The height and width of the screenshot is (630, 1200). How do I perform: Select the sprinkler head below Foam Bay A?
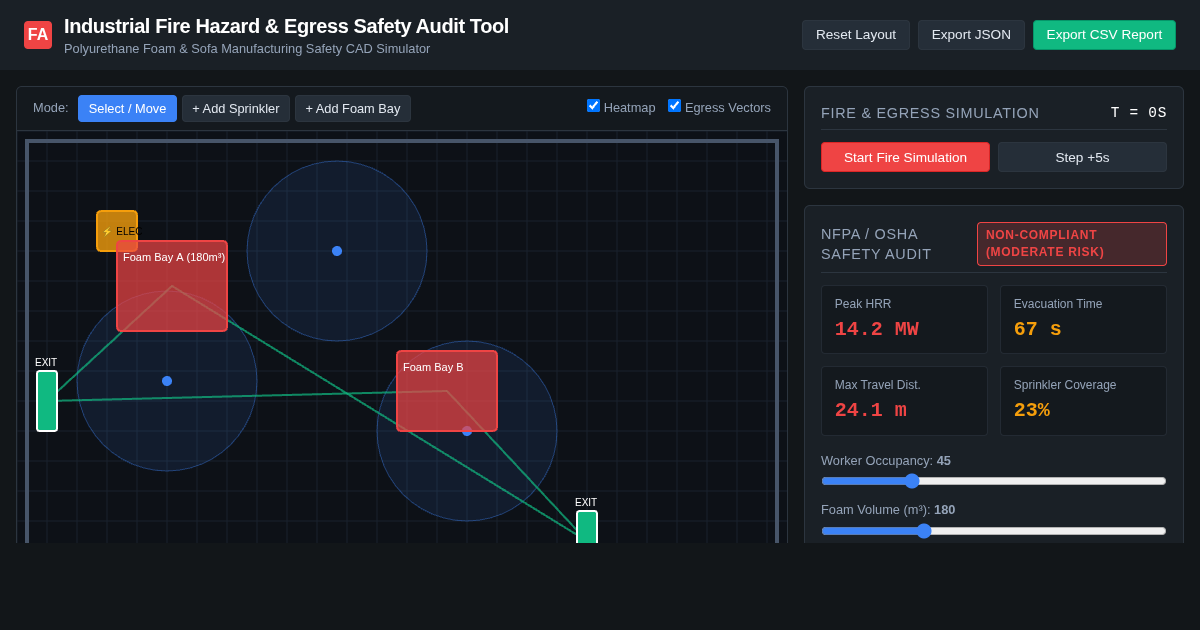point(167,381)
